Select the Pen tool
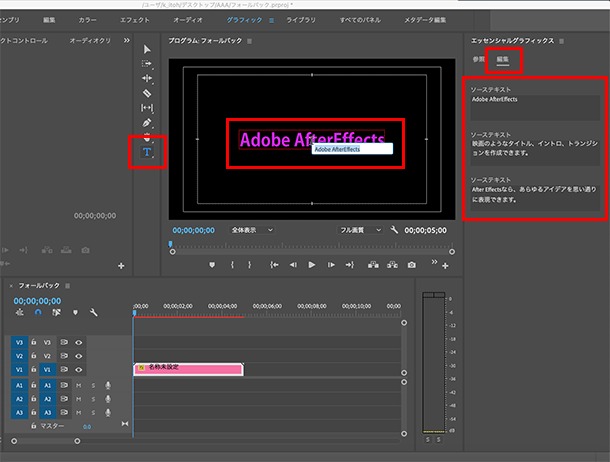The height and width of the screenshot is (462, 610). (x=147, y=123)
